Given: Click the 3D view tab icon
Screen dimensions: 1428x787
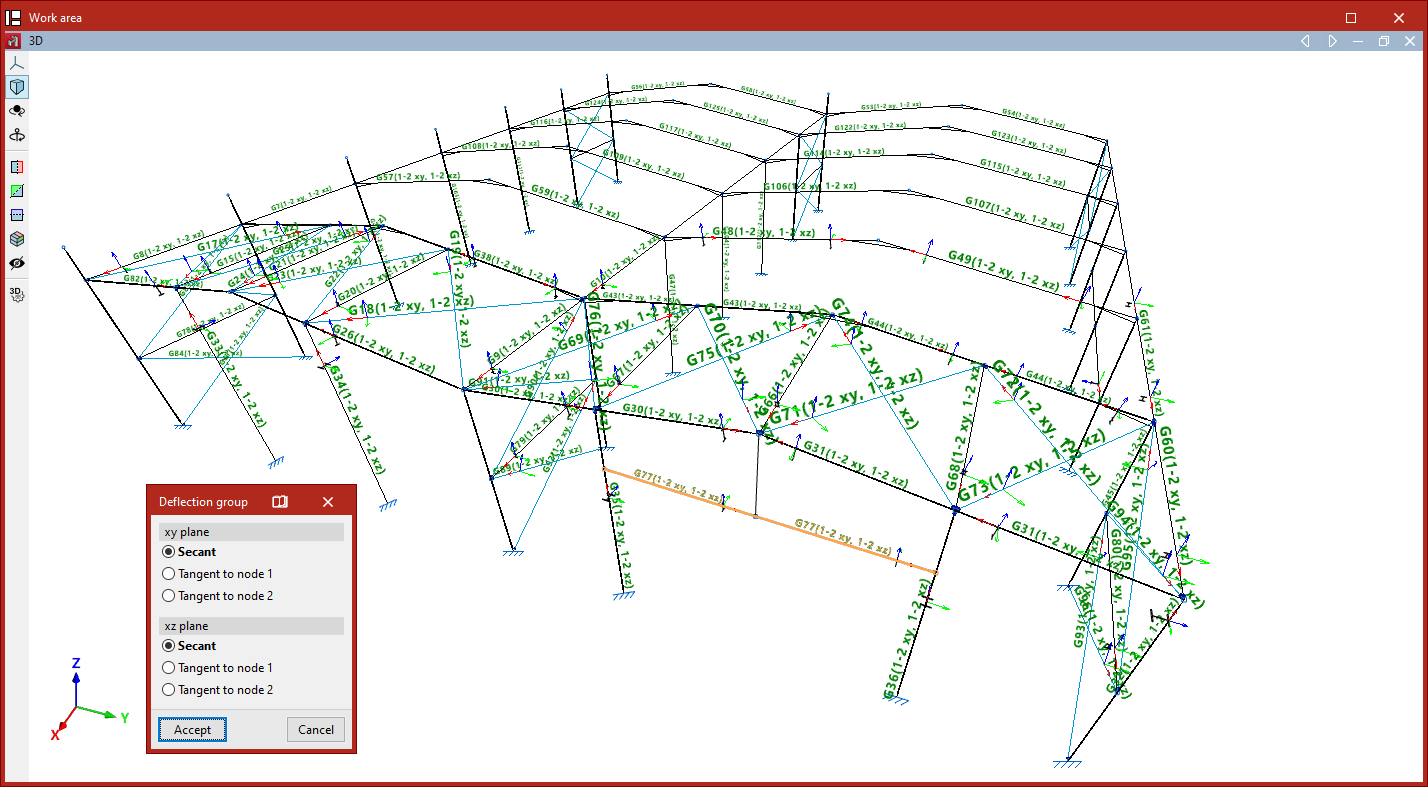Looking at the screenshot, I should [x=14, y=41].
